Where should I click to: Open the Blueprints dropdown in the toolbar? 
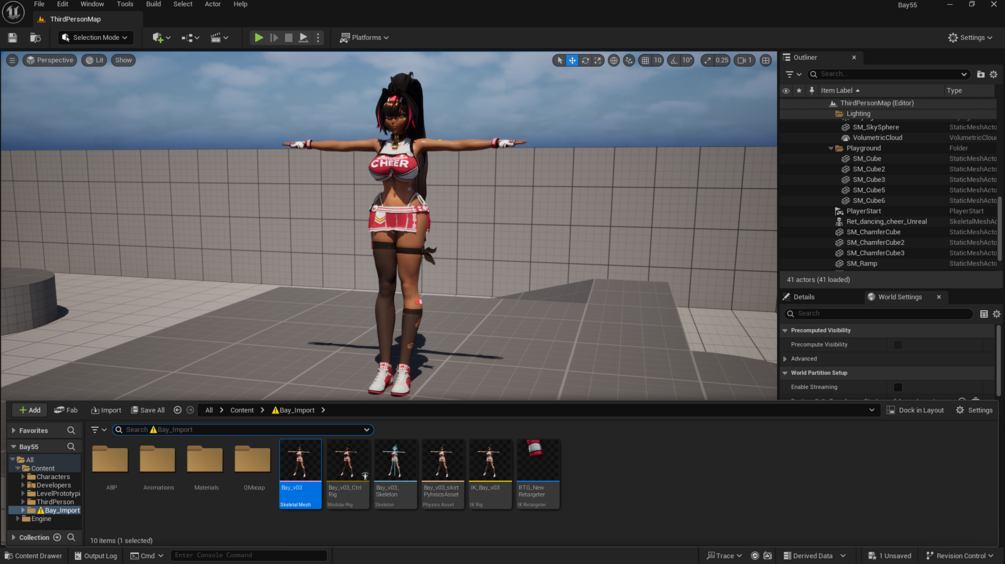[190, 38]
